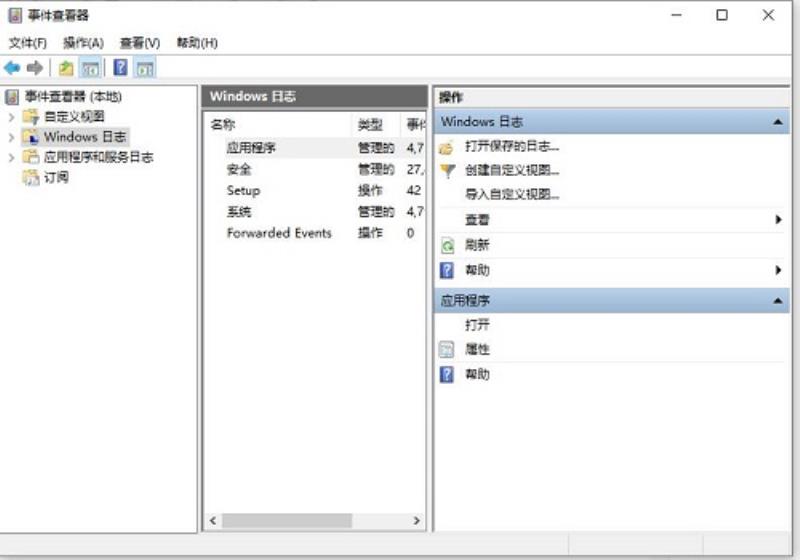800x560 pixels.
Task: Collapse the 应用程序 actions section
Action: (778, 301)
